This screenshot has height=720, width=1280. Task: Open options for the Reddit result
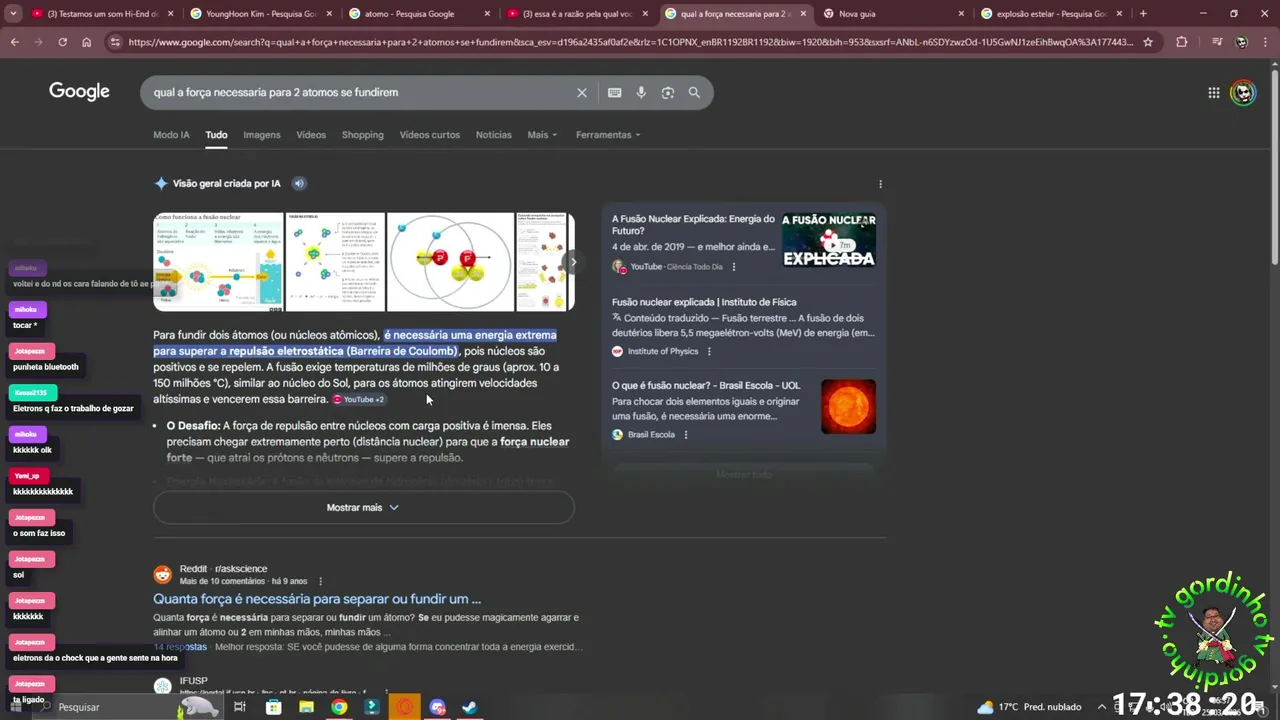tap(320, 581)
